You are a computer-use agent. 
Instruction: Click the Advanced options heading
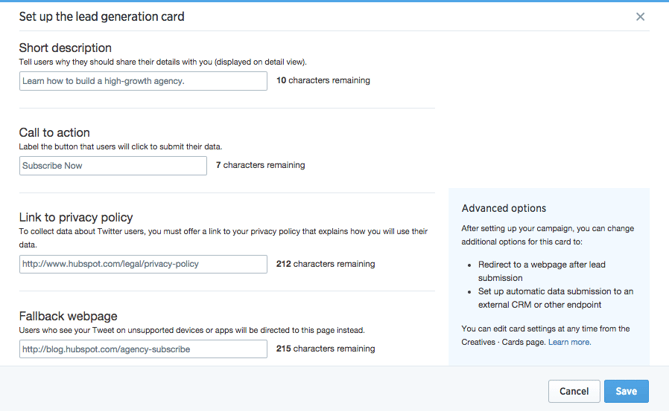pyautogui.click(x=504, y=208)
